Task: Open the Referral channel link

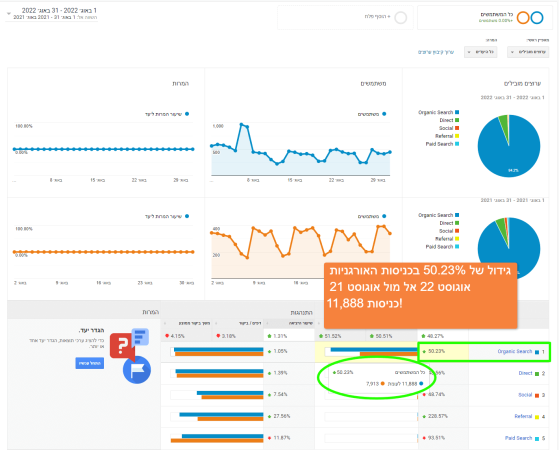Action: point(523,416)
